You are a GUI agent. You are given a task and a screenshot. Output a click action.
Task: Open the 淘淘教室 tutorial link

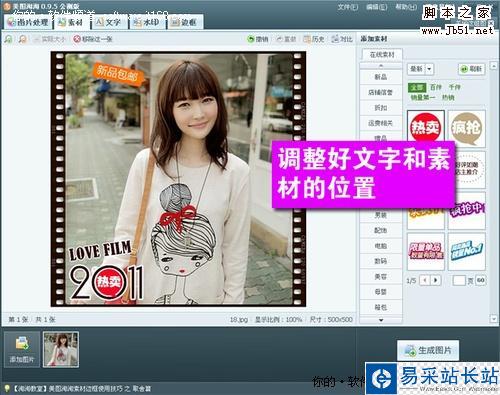point(82,389)
